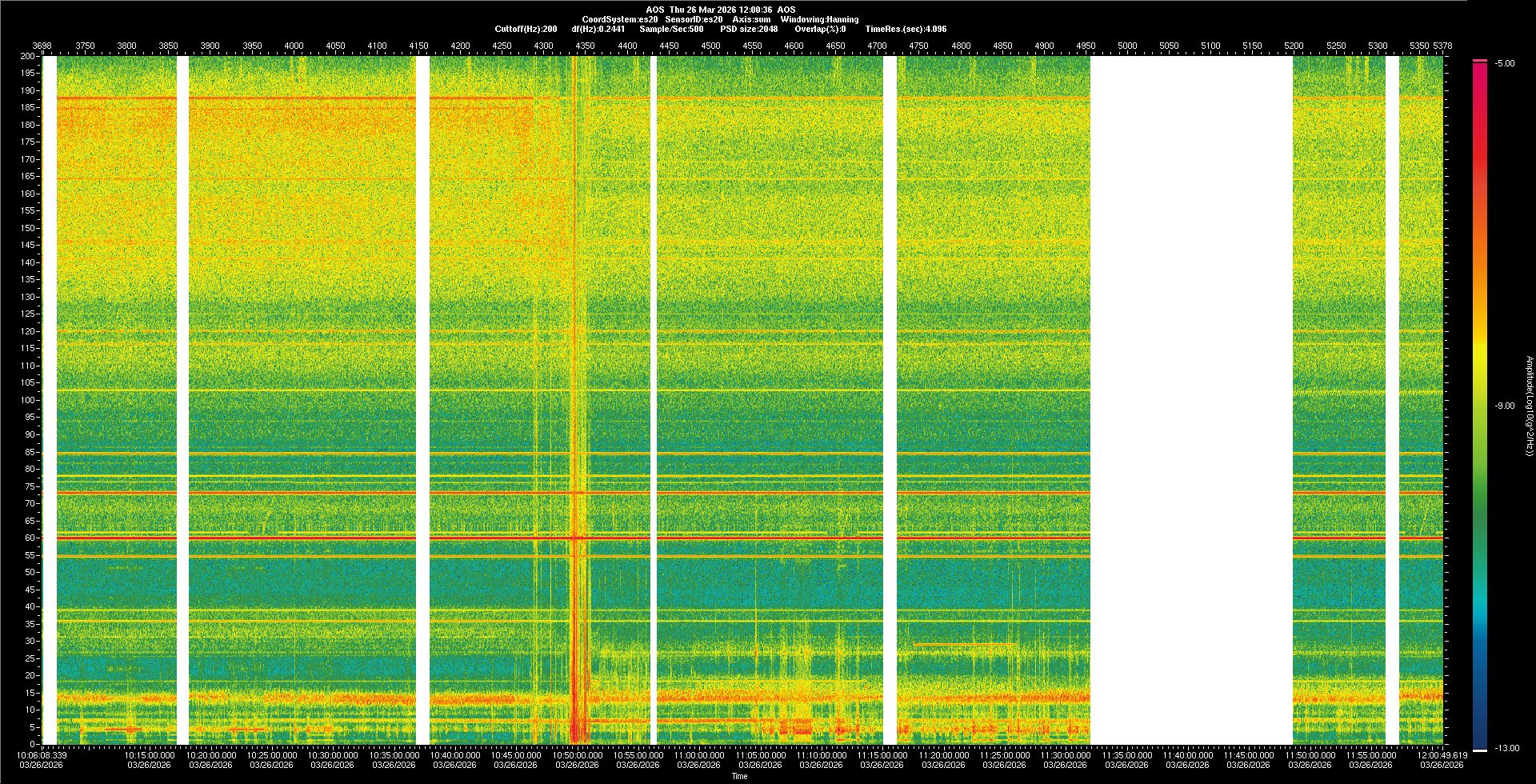Click the 4350 tick on top axis
Image resolution: width=1536 pixels, height=784 pixels.
pos(585,46)
